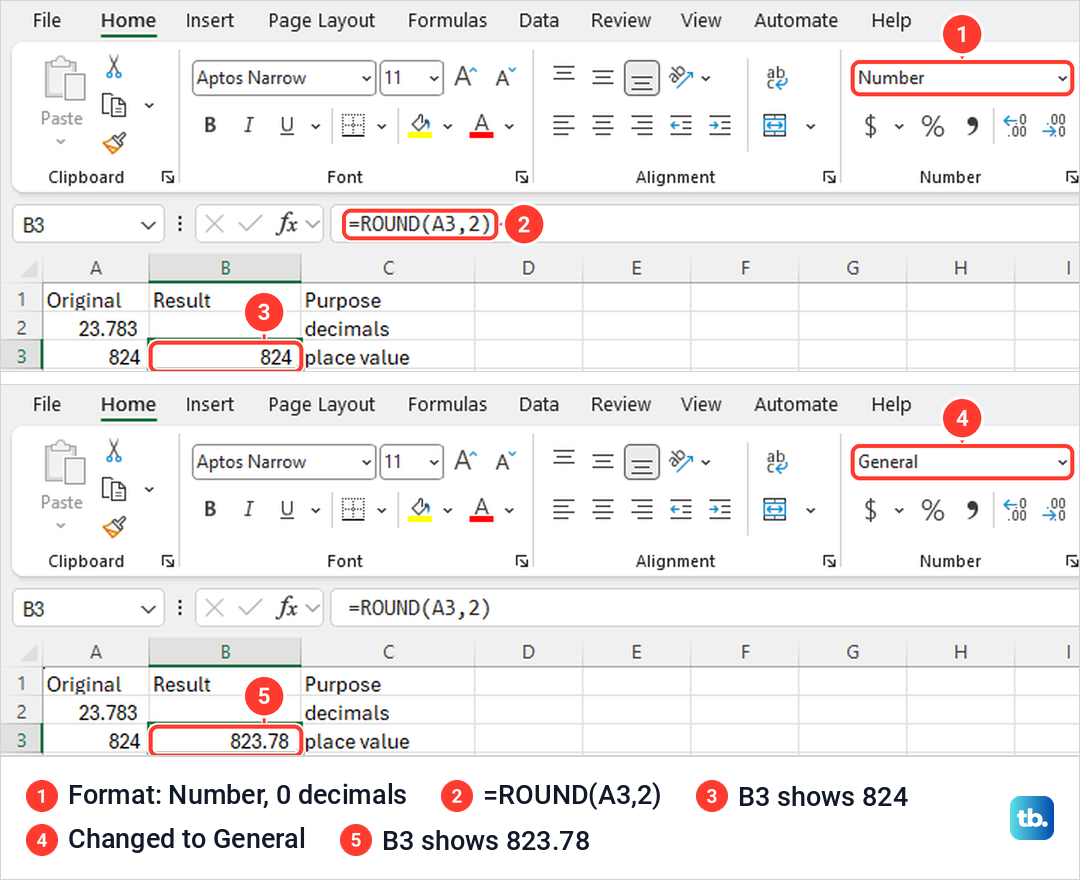
Task: Click Select All corner in upper sheet
Action: tap(28, 268)
